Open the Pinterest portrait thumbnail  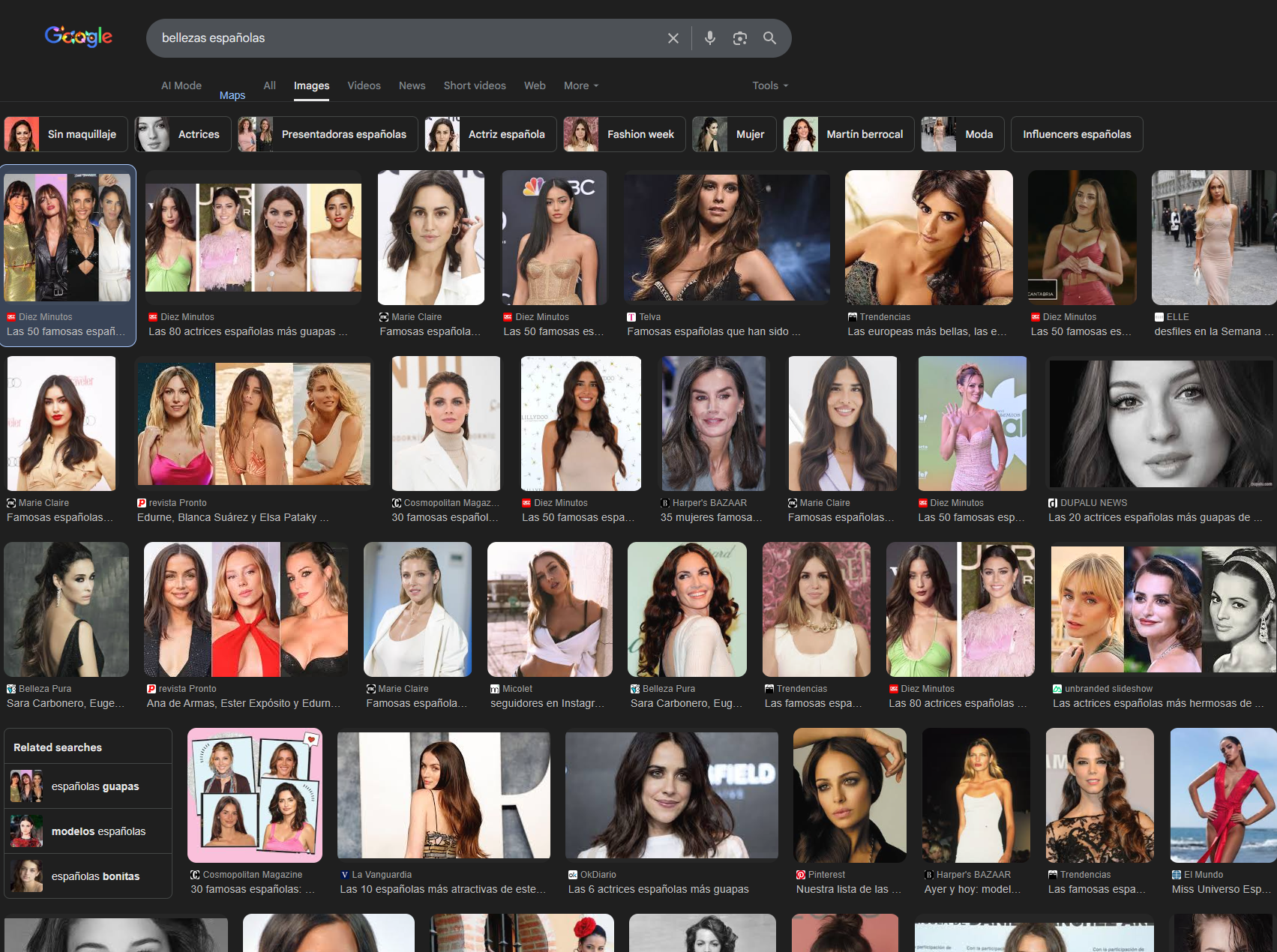click(x=850, y=795)
